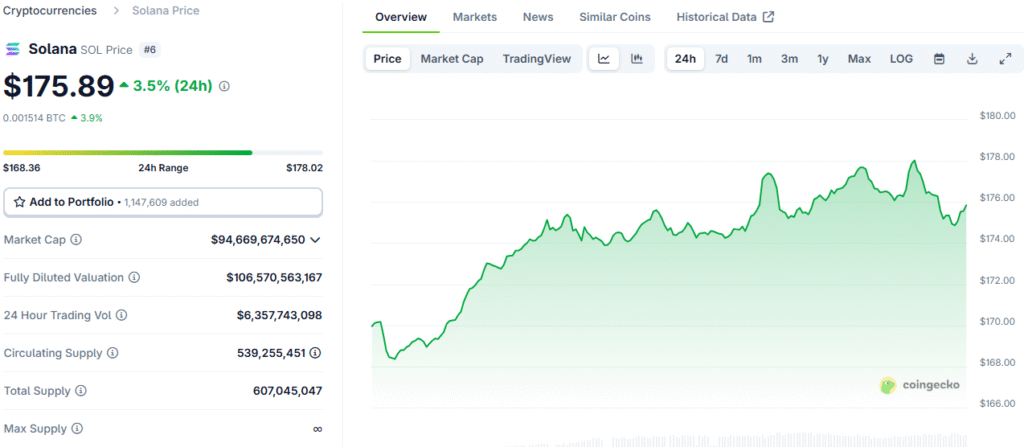This screenshot has height=447, width=1024.
Task: Click the $6,357,743,098 trading volume value
Action: (x=280, y=316)
